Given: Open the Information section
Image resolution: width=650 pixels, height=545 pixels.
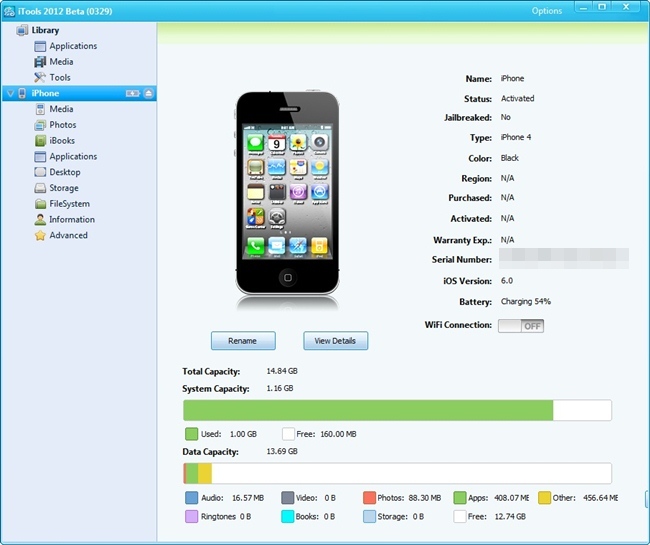Looking at the screenshot, I should point(72,219).
